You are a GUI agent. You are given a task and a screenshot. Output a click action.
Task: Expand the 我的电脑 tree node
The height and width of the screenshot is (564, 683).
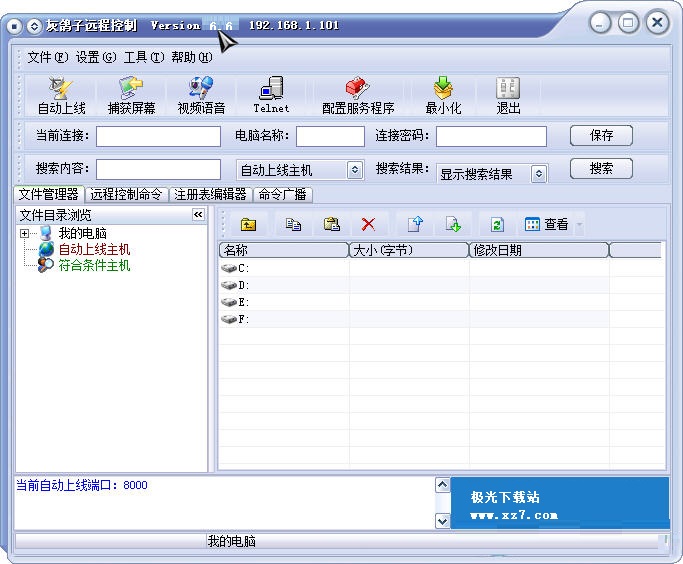coord(24,233)
